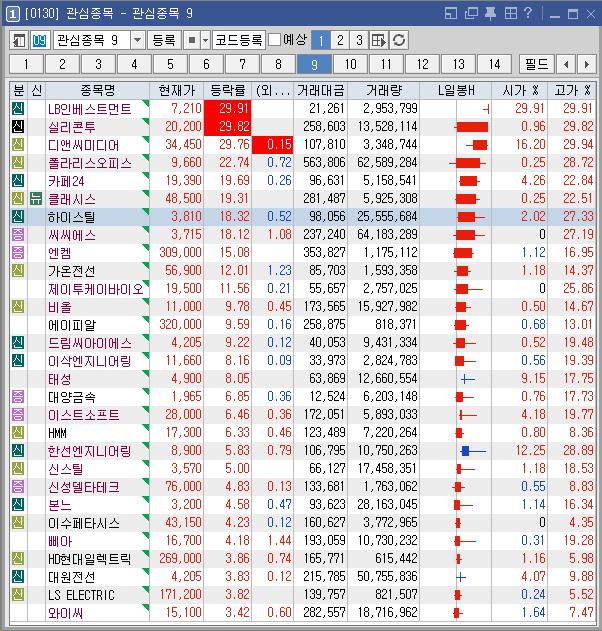Viewport: 602px width, 631px height.
Task: Open the column layout icon beside button 3
Action: 379,40
